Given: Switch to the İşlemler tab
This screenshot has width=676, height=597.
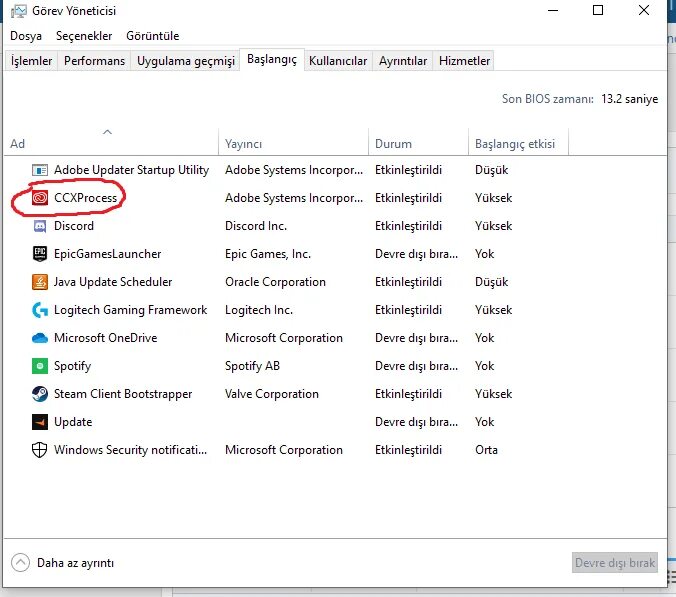Looking at the screenshot, I should tap(31, 61).
